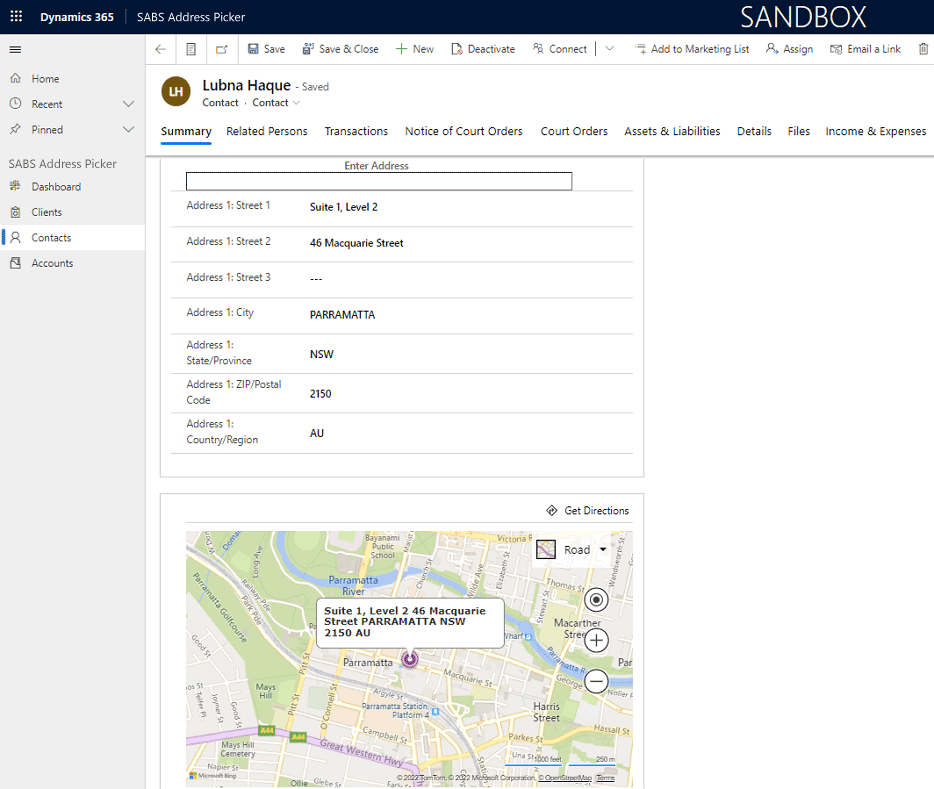Viewport: 934px width, 789px height.
Task: Open the Road map type dropdown
Action: point(573,550)
